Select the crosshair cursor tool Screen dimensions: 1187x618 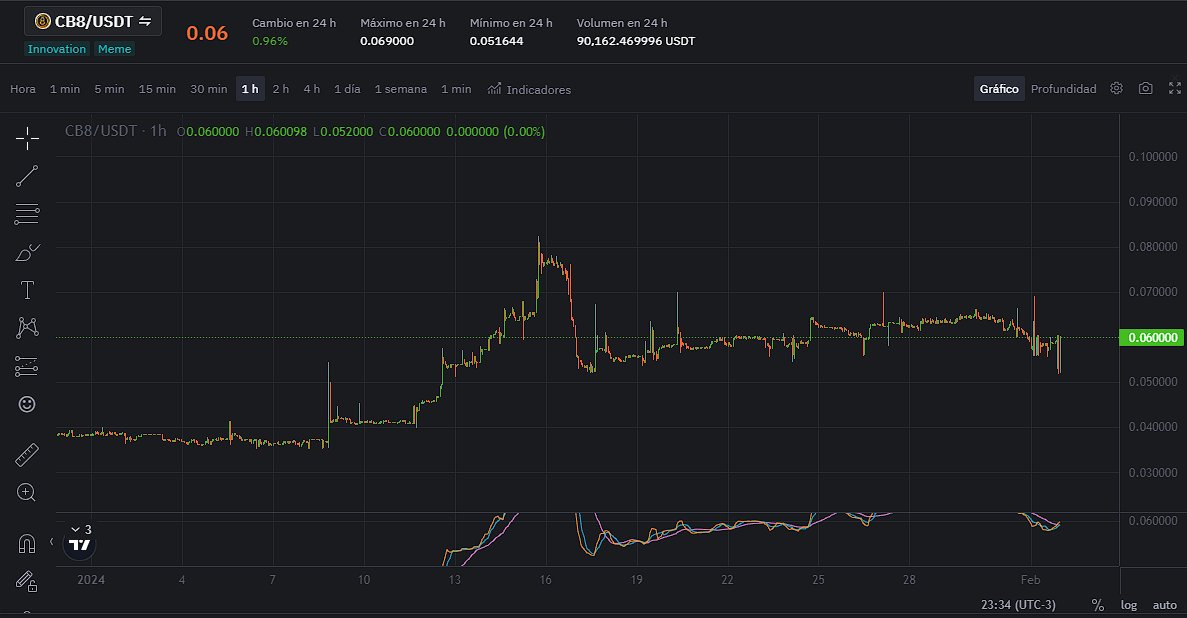[27, 139]
